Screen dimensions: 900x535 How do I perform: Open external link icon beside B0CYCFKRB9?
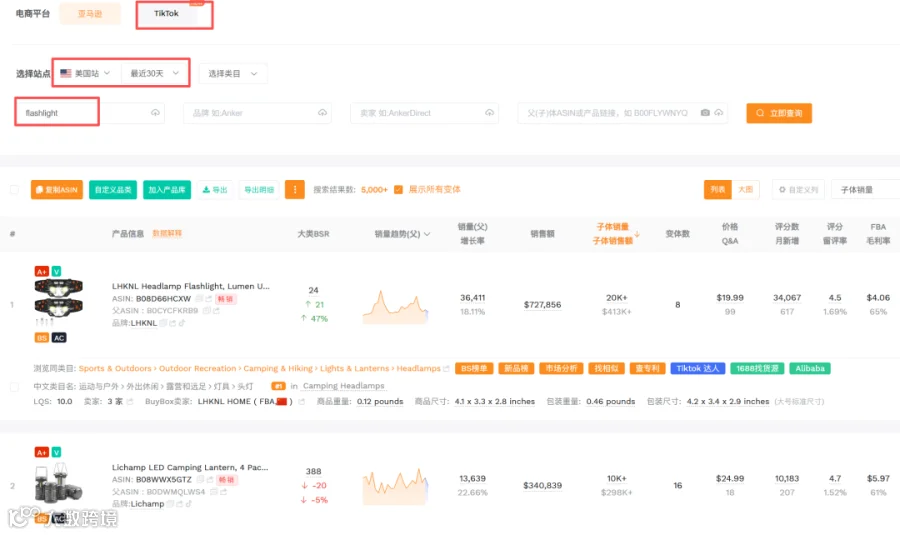(216, 311)
